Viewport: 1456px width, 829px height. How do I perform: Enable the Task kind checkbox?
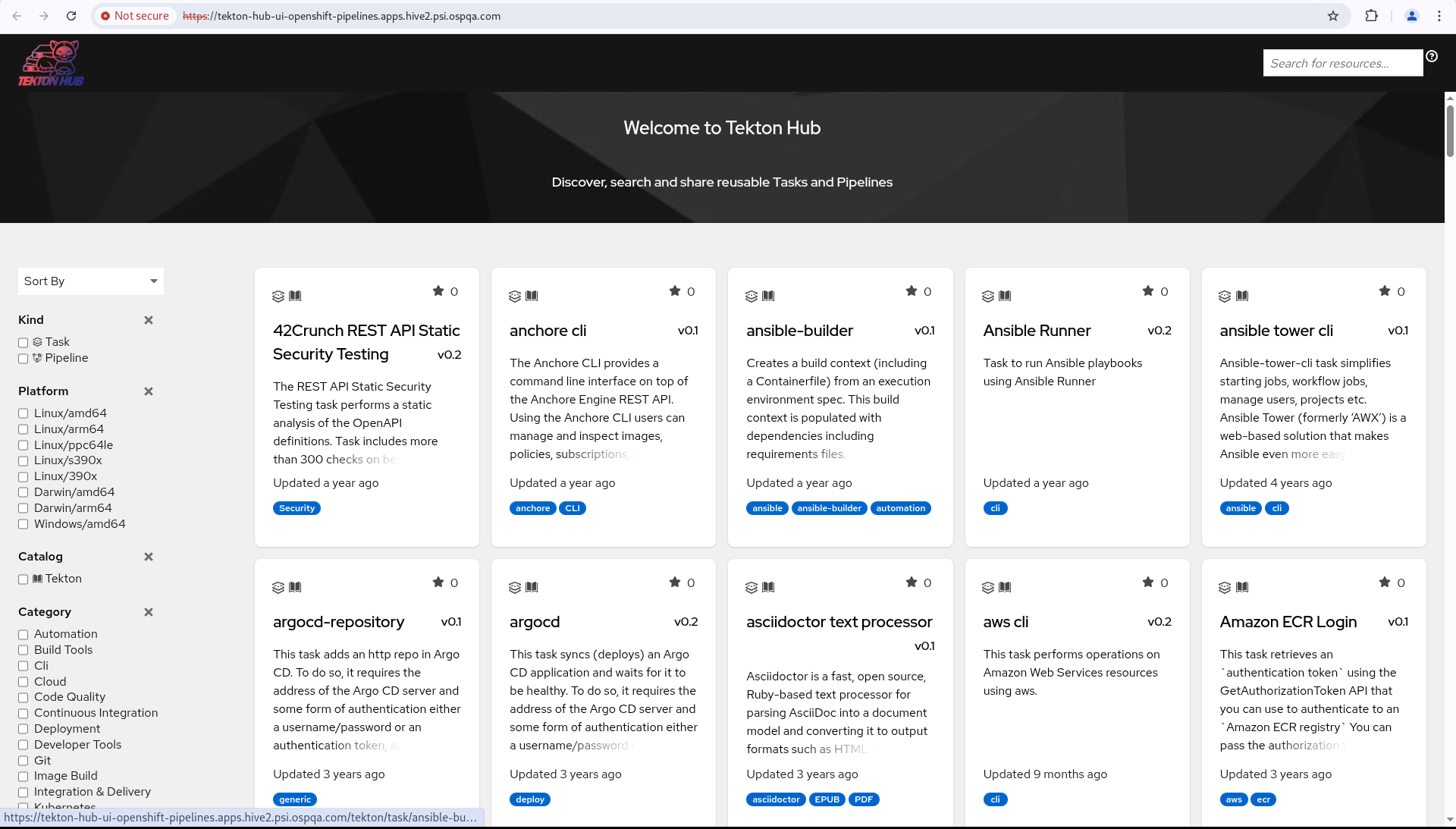click(x=24, y=343)
